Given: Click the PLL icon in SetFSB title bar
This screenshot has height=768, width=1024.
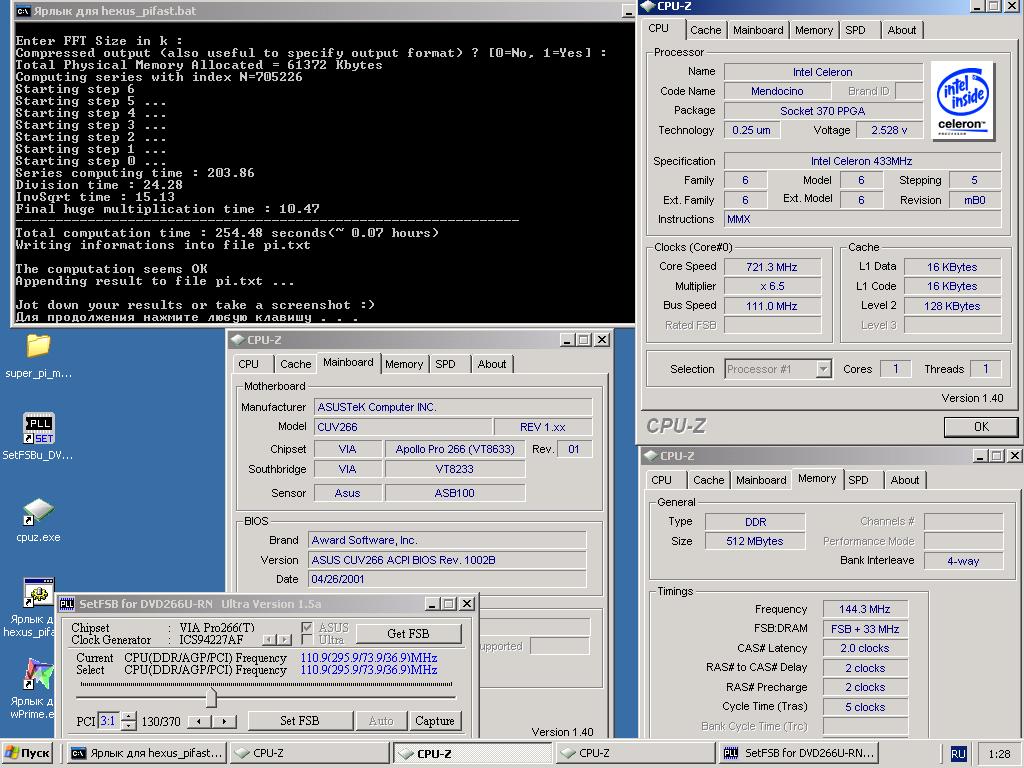Looking at the screenshot, I should (x=67, y=604).
